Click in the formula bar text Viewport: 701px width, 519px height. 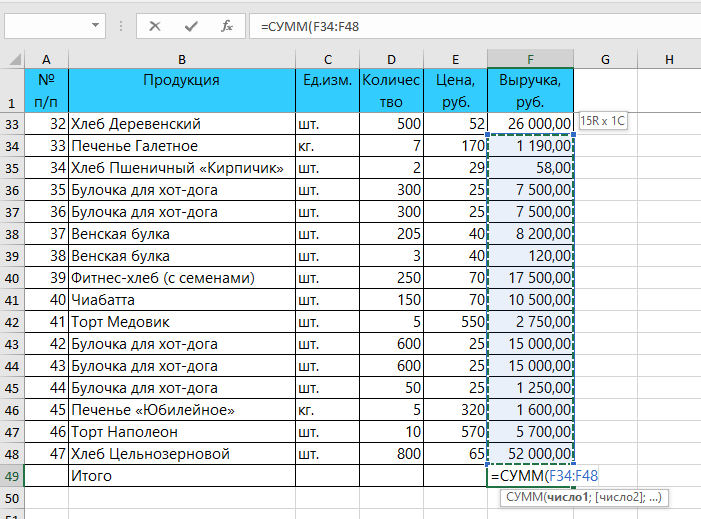coord(310,26)
